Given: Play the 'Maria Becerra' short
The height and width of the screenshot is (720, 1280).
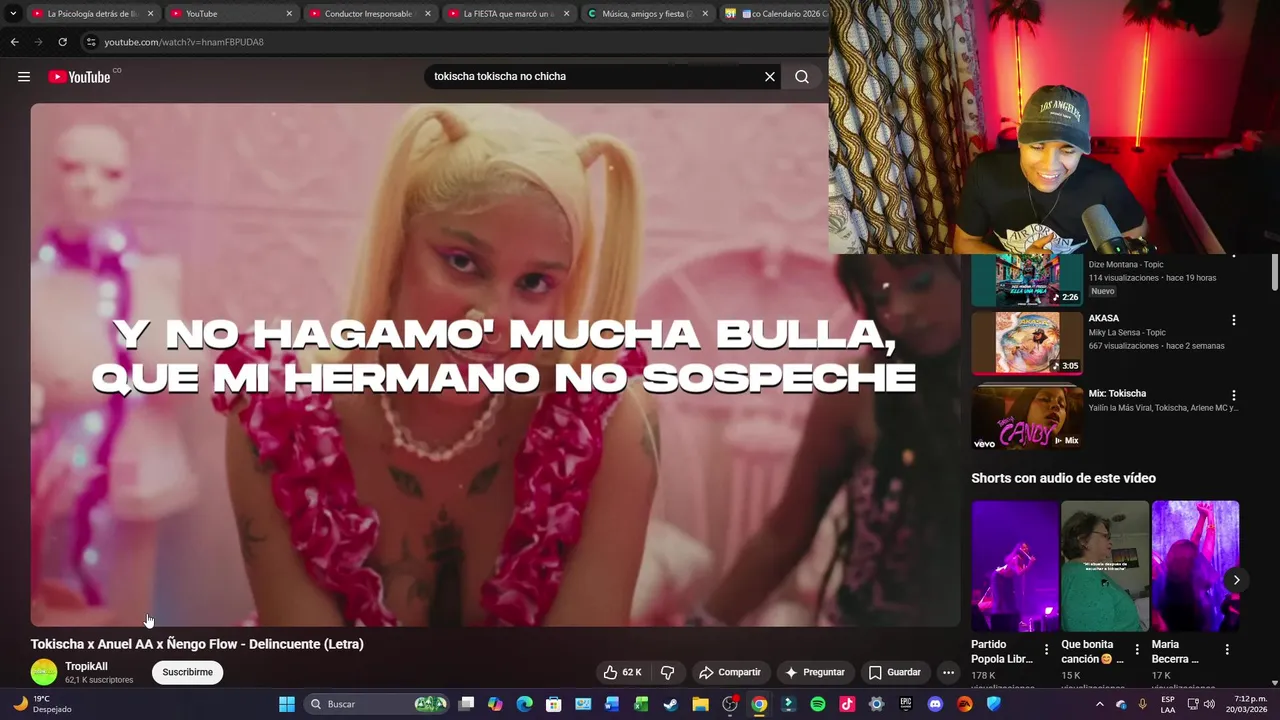Looking at the screenshot, I should pyautogui.click(x=1195, y=566).
